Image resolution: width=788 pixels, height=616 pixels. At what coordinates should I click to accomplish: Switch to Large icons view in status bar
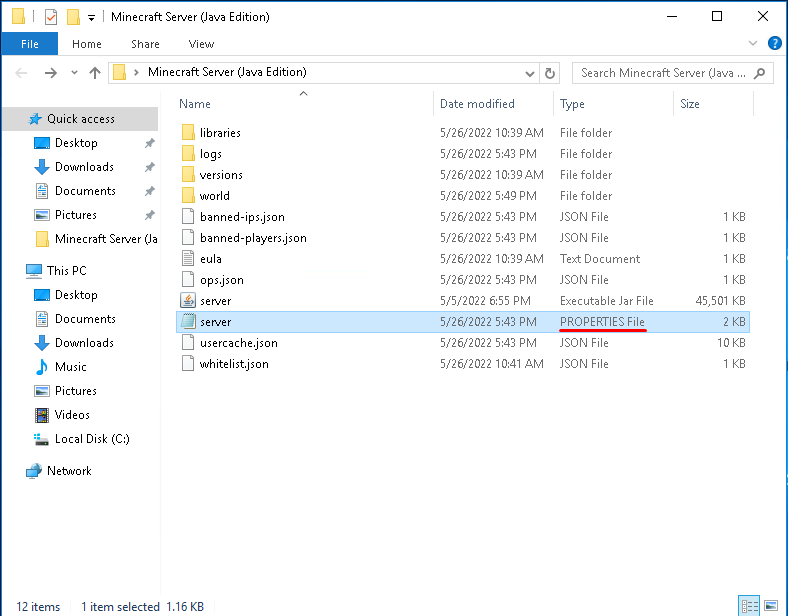coord(771,606)
